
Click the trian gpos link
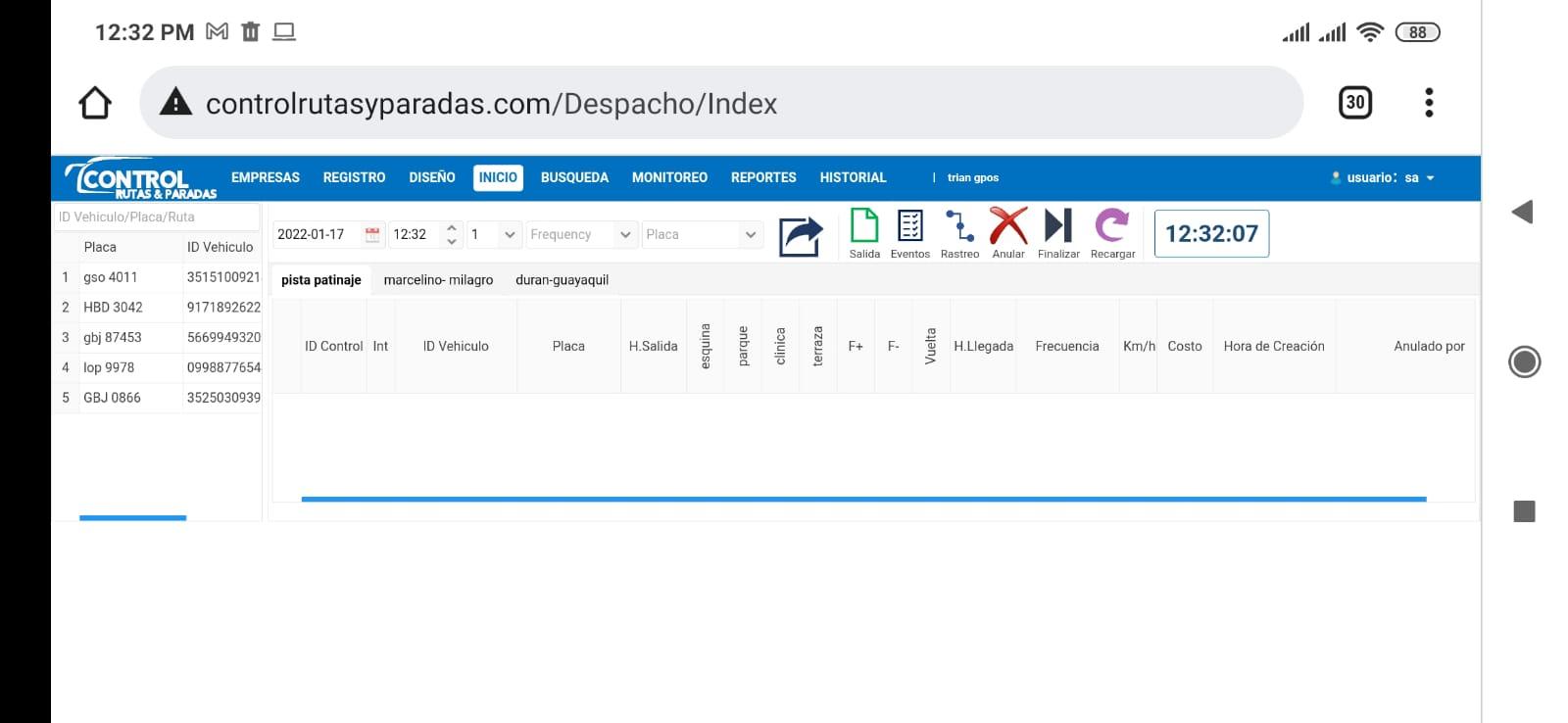(x=973, y=177)
